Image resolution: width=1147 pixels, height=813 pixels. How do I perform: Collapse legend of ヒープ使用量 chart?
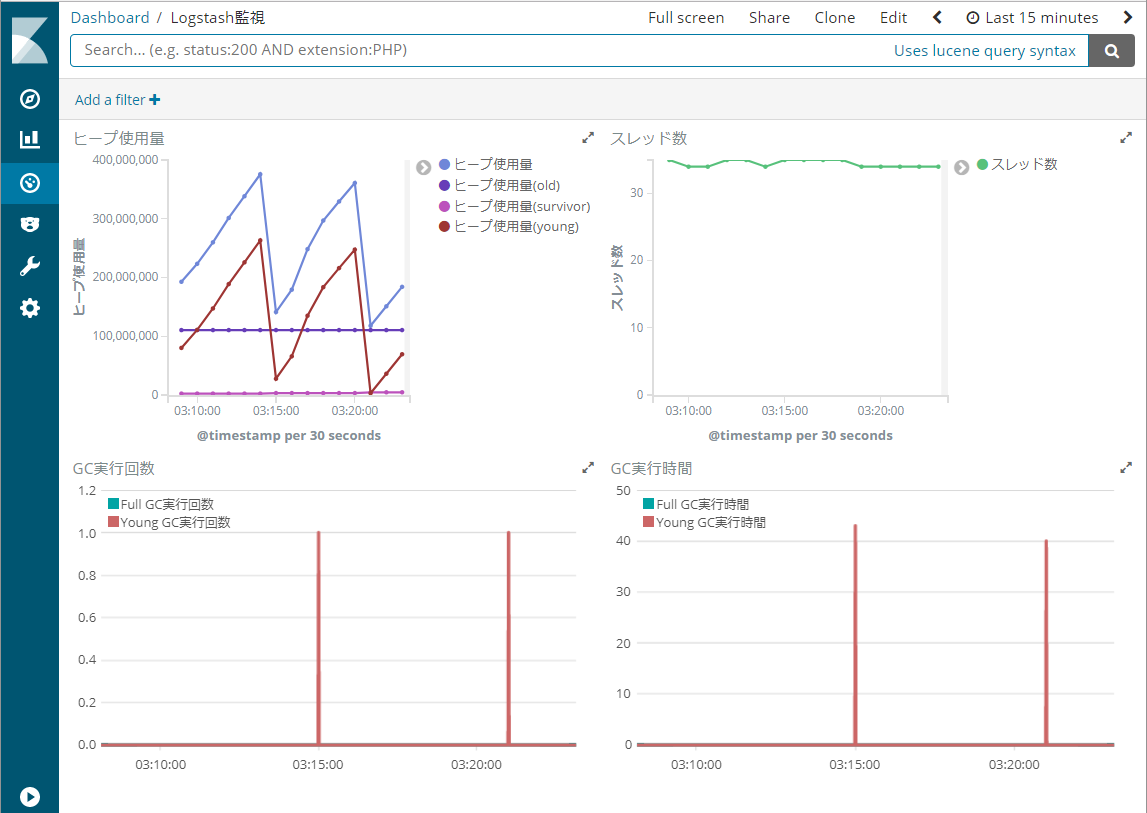click(424, 168)
